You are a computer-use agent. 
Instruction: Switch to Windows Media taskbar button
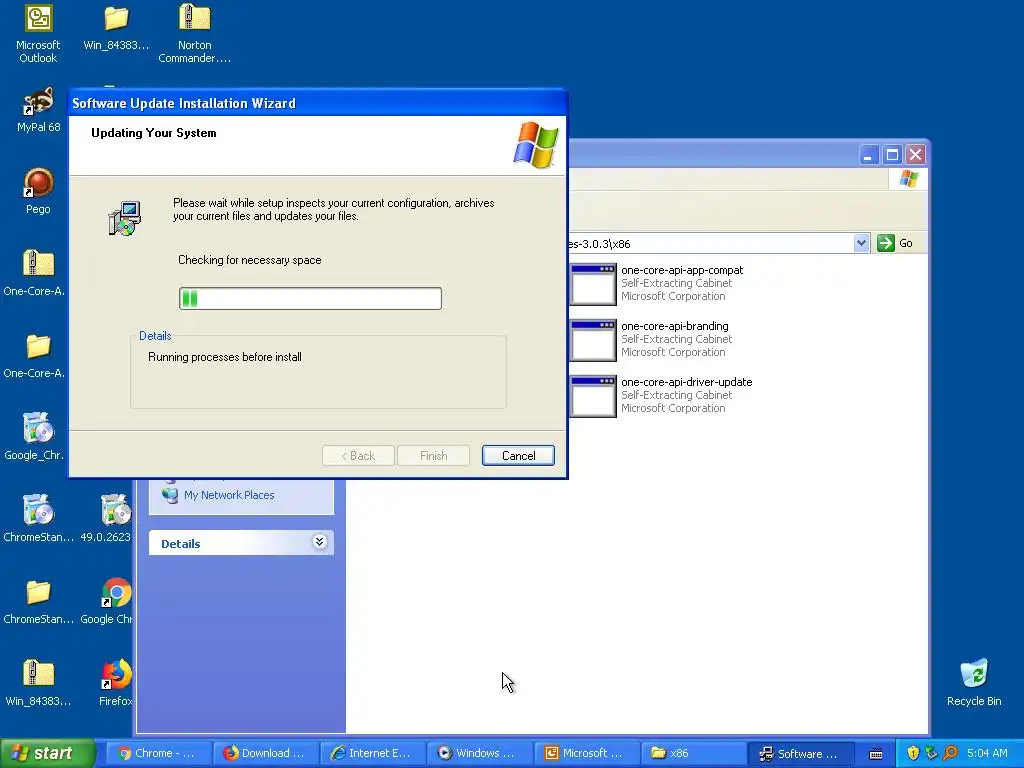tap(481, 753)
